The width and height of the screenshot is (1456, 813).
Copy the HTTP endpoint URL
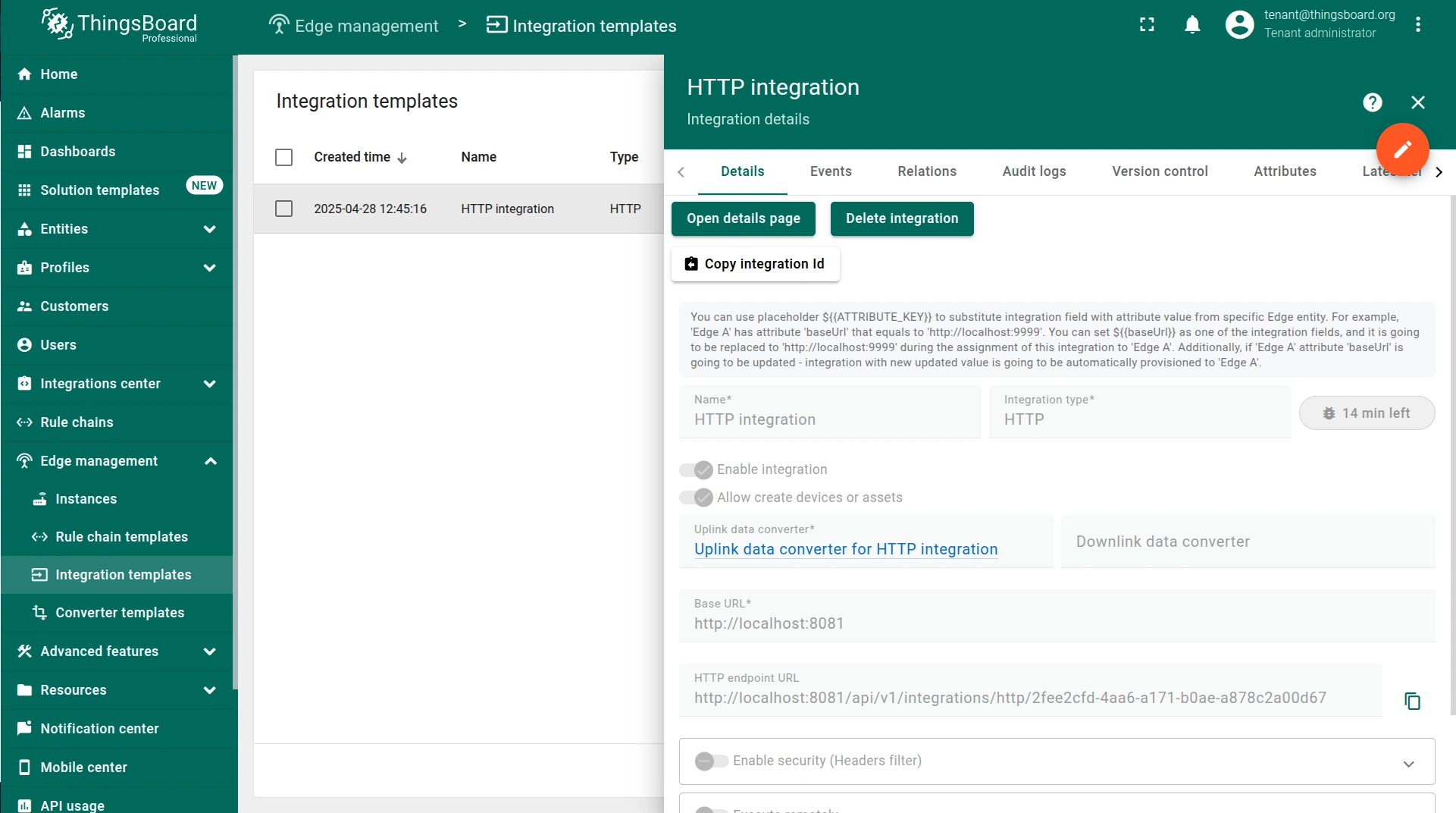[x=1412, y=701]
